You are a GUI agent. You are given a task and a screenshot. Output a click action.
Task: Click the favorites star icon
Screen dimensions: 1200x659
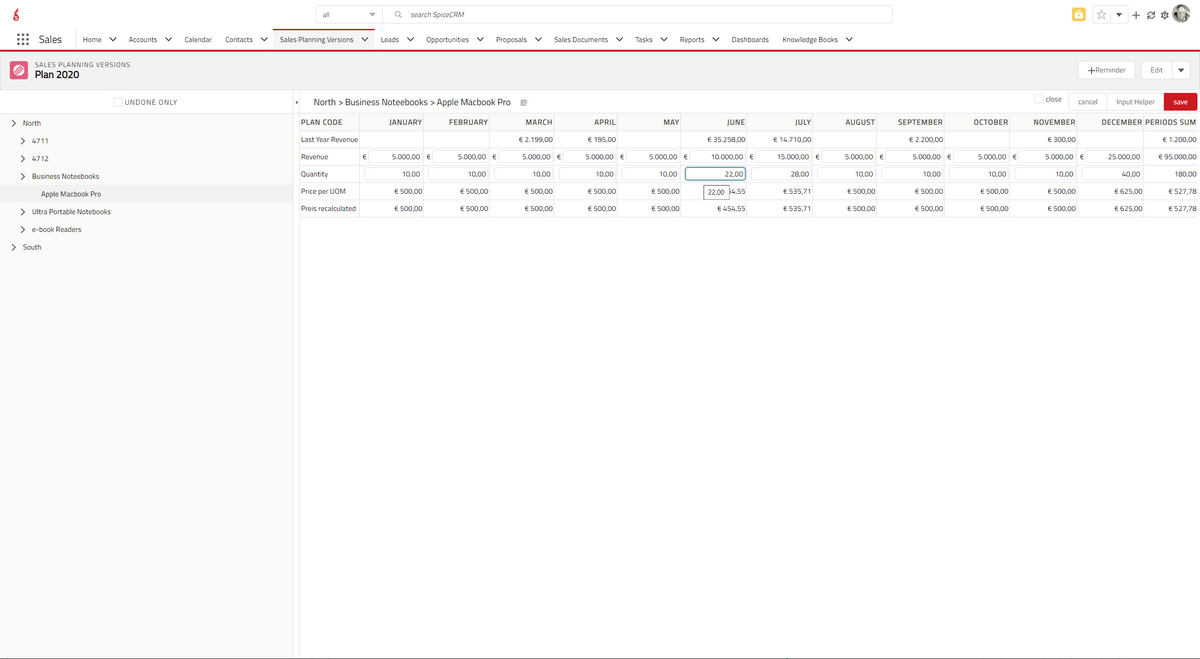[1101, 15]
